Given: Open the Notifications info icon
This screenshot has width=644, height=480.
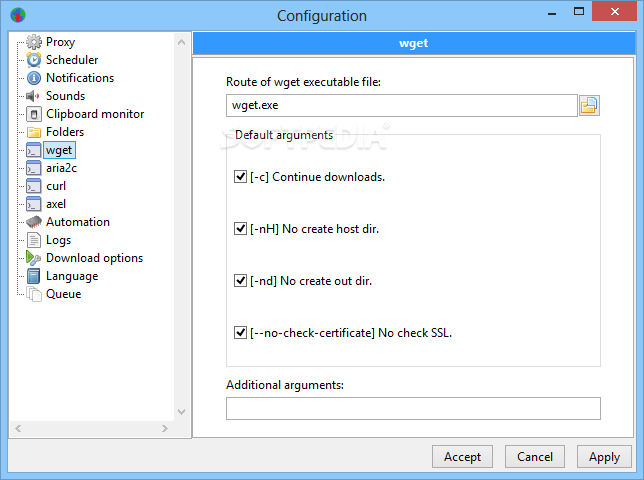Looking at the screenshot, I should click(34, 78).
